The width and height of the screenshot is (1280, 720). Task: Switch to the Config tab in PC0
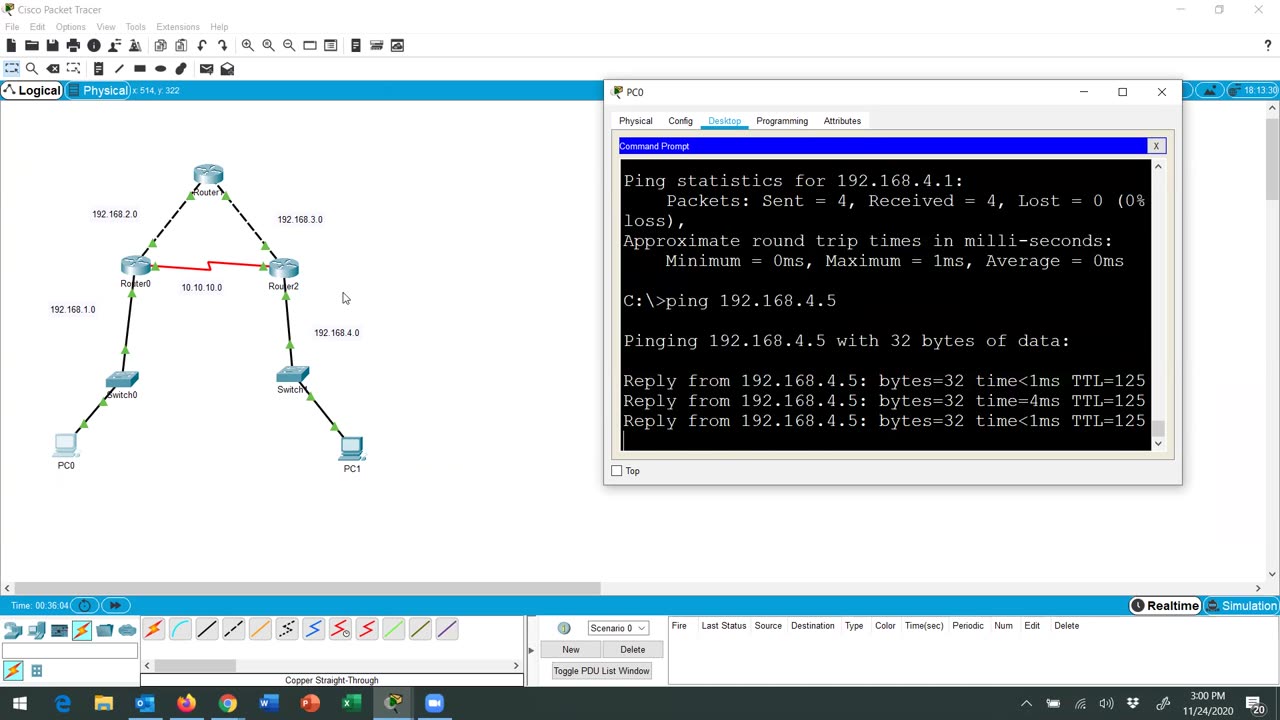point(680,121)
